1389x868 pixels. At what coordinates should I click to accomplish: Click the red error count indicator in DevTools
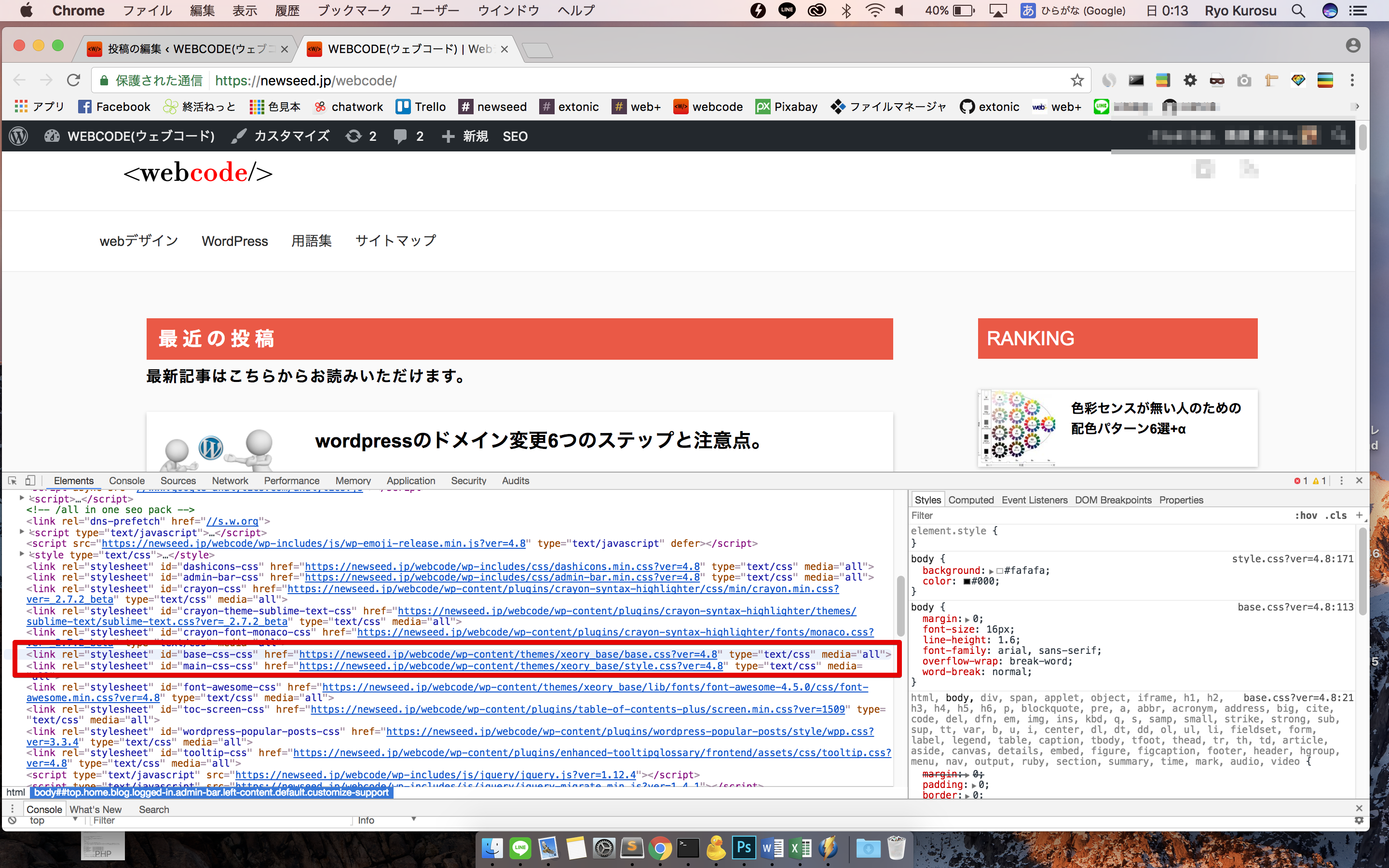pos(1301,481)
